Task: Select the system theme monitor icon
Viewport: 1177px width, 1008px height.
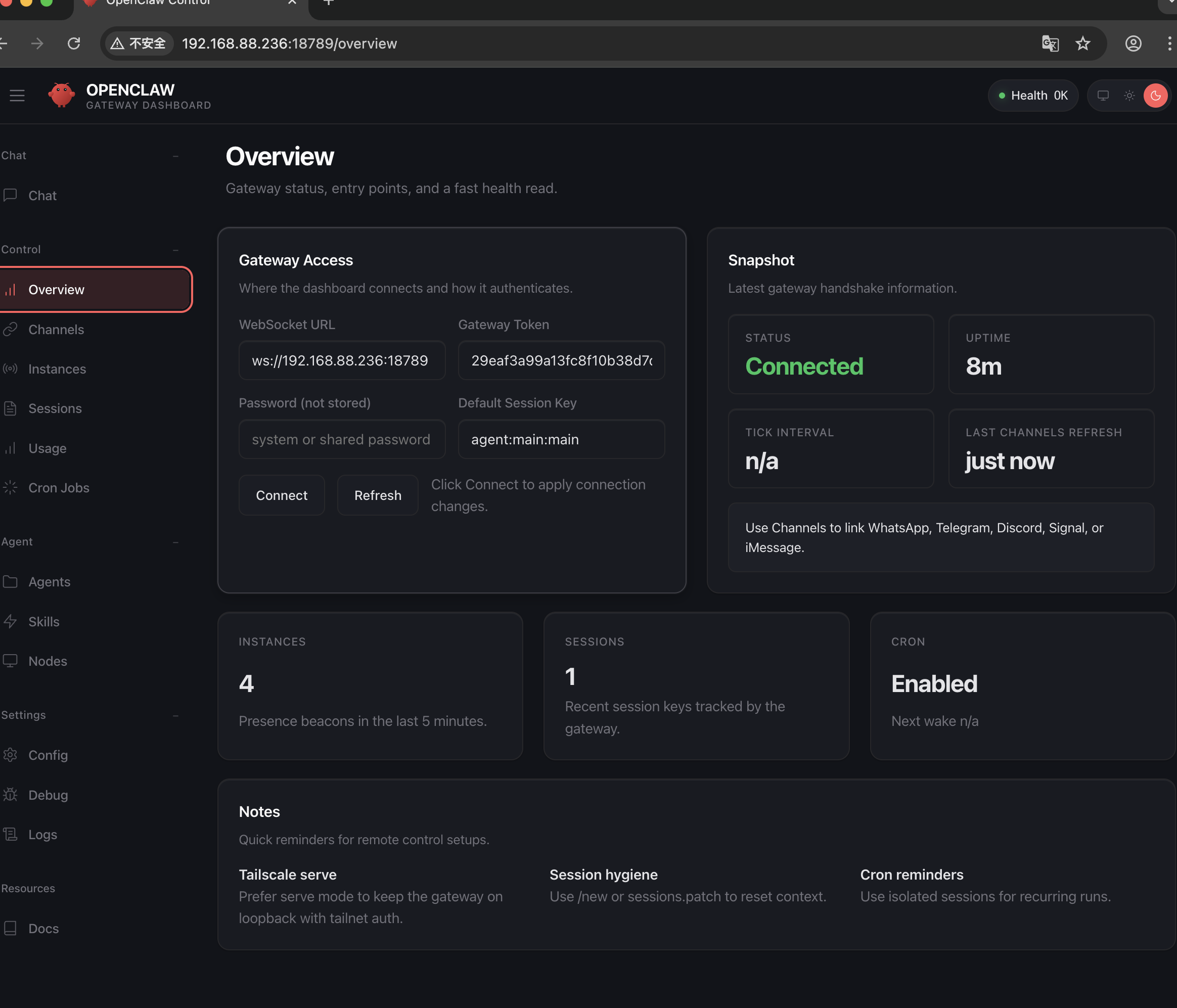Action: coord(1103,96)
